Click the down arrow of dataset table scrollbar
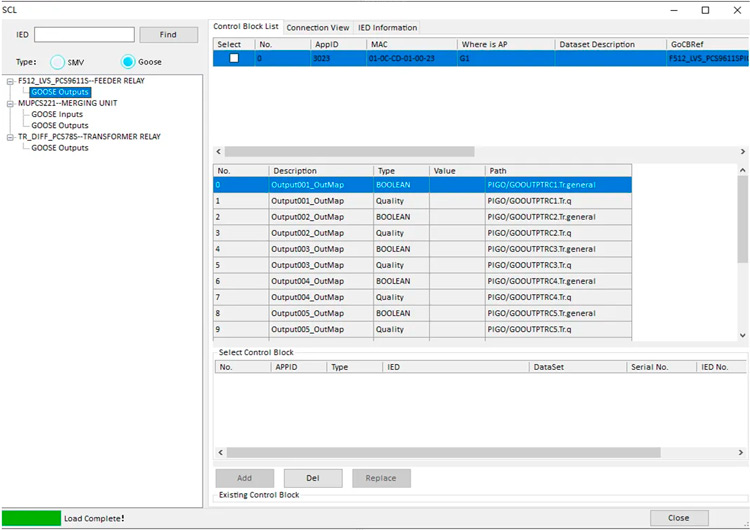The width and height of the screenshot is (750, 530). click(742, 335)
